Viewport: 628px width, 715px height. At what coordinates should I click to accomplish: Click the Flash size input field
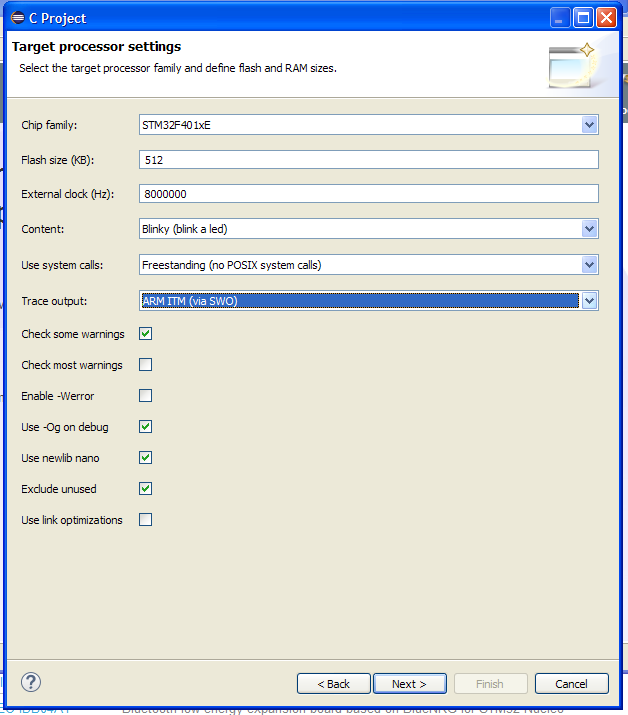pyautogui.click(x=368, y=160)
